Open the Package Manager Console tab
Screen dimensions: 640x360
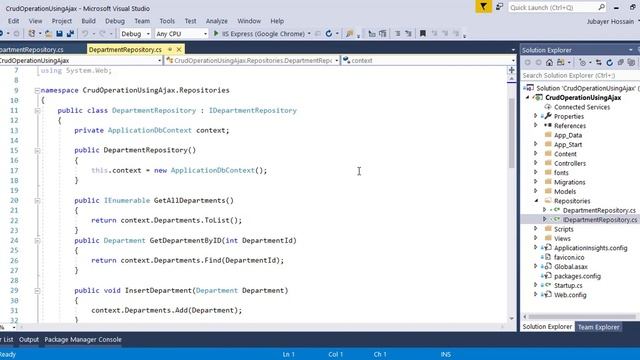point(83,340)
